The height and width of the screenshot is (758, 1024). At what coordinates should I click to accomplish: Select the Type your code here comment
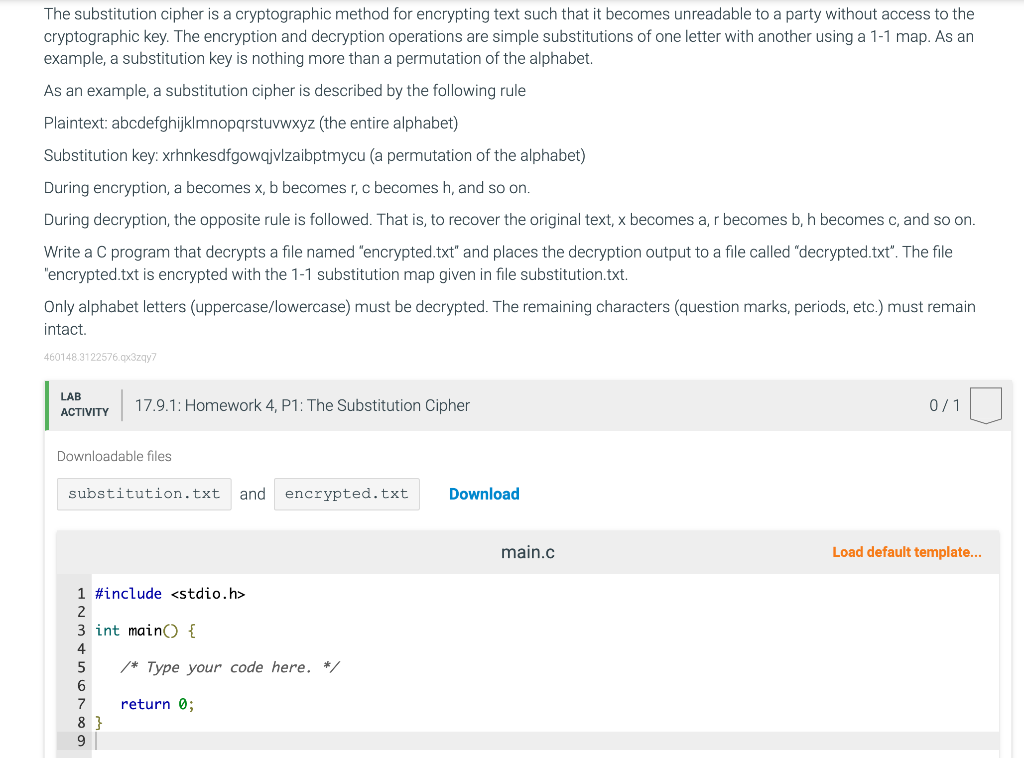[231, 667]
